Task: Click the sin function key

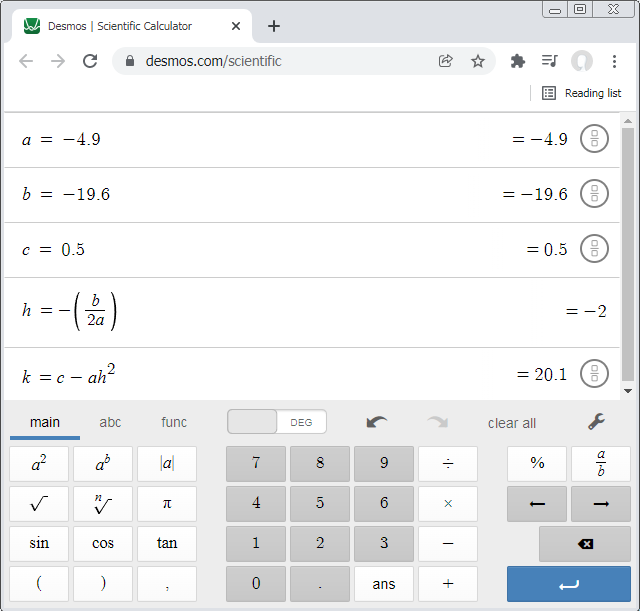Action: point(39,544)
